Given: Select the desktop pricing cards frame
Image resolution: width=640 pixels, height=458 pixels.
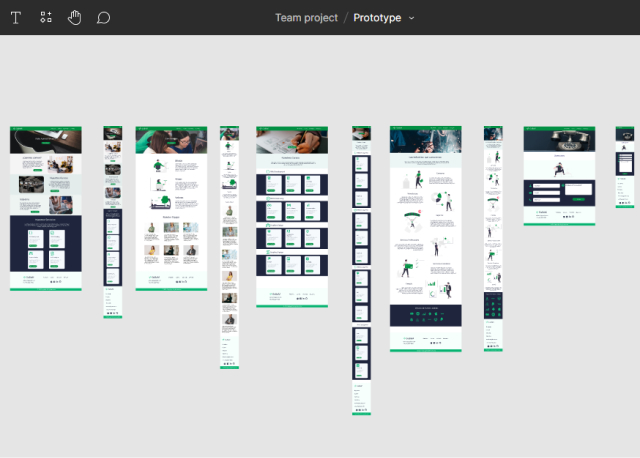Looking at the screenshot, I should point(292,217).
